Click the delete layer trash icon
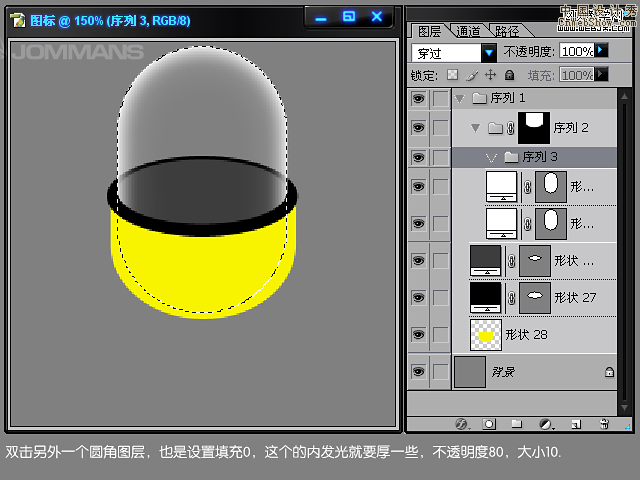The height and width of the screenshot is (480, 640). [603, 423]
